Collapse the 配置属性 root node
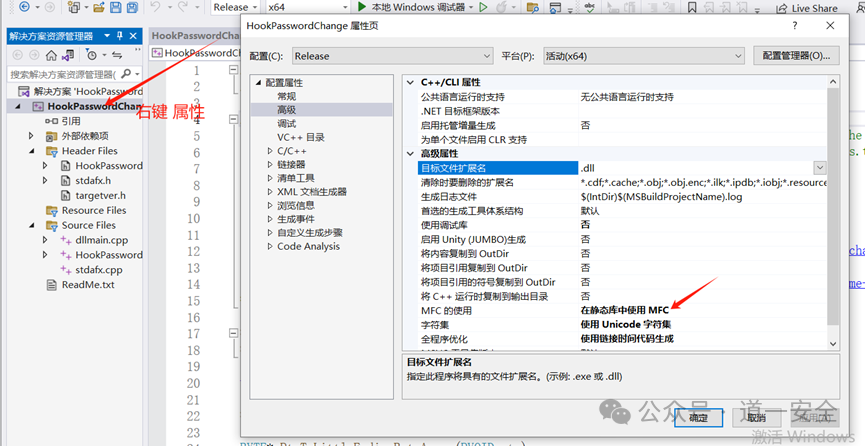The image size is (865, 446). coord(258,83)
